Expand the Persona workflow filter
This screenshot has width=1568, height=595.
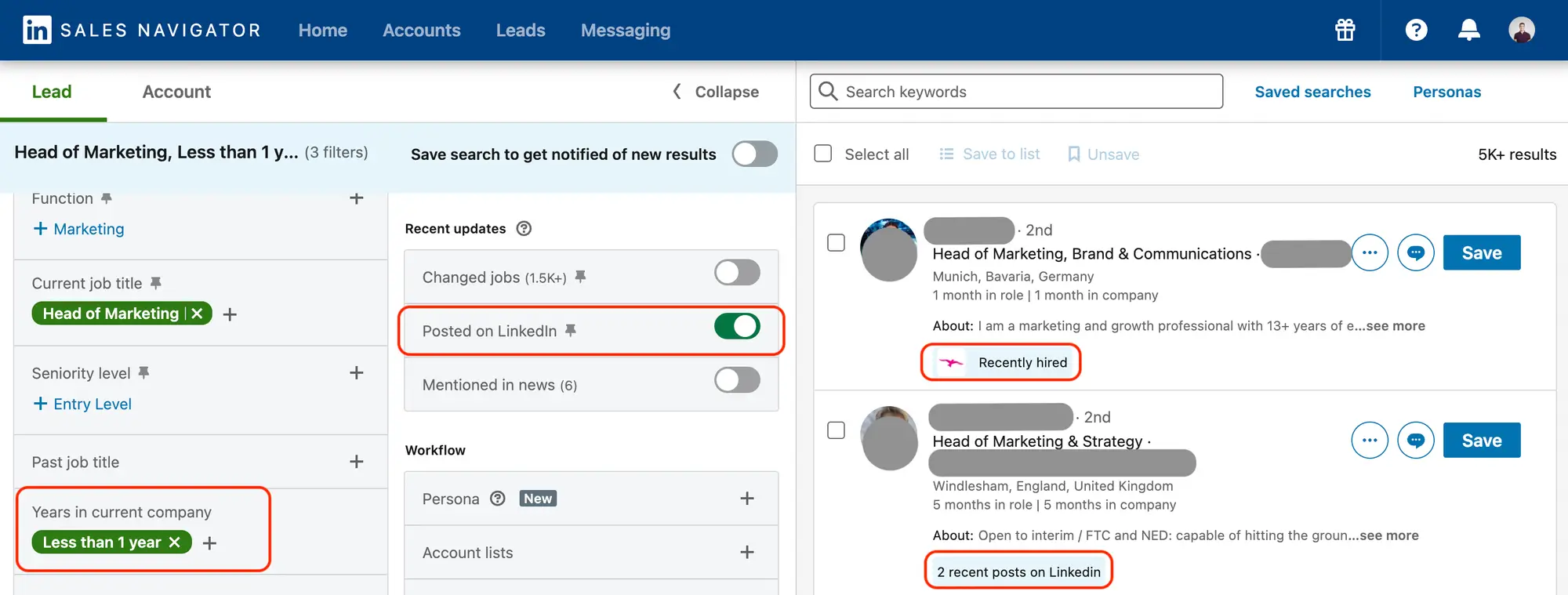coord(747,499)
